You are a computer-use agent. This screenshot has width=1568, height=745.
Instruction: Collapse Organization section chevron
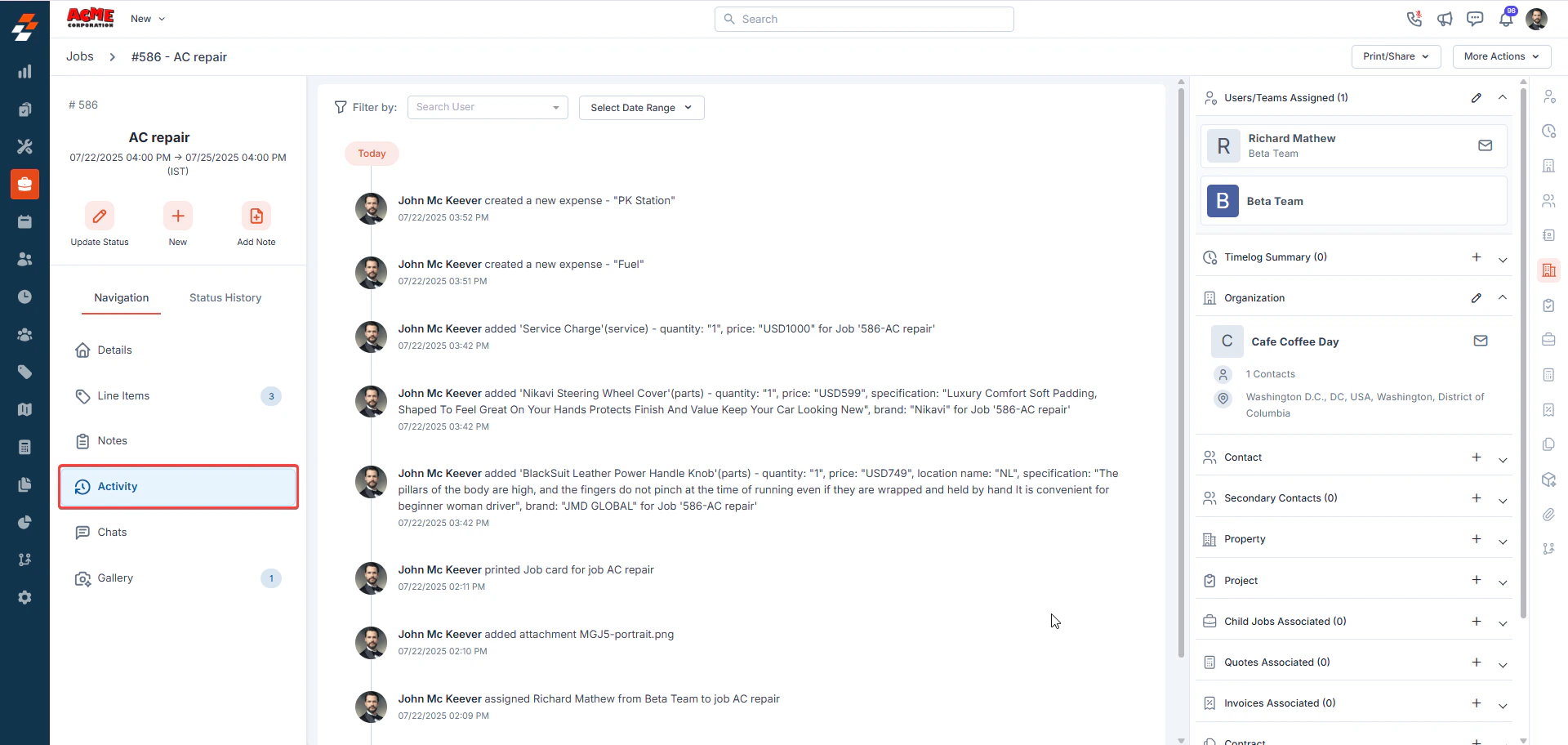(x=1503, y=297)
